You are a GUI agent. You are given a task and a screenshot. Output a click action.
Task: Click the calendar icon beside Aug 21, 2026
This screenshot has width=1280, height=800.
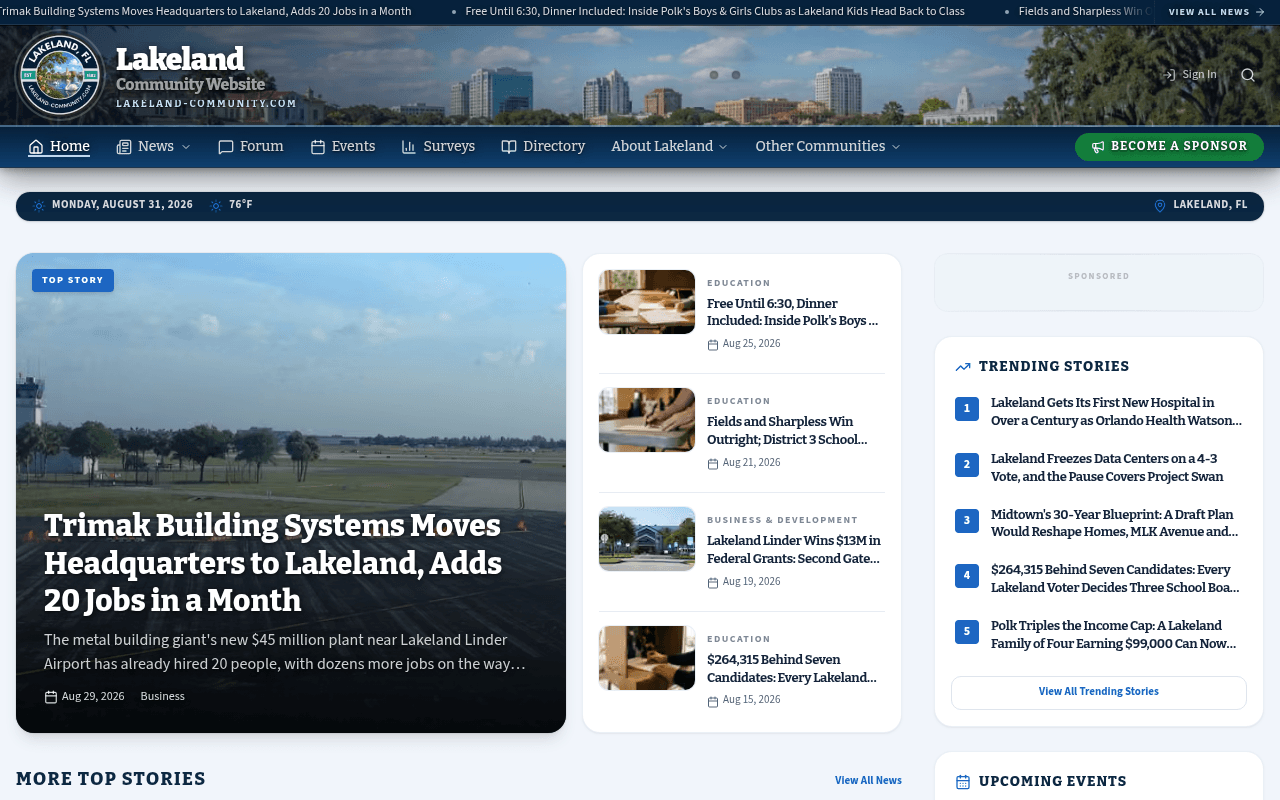(x=713, y=464)
